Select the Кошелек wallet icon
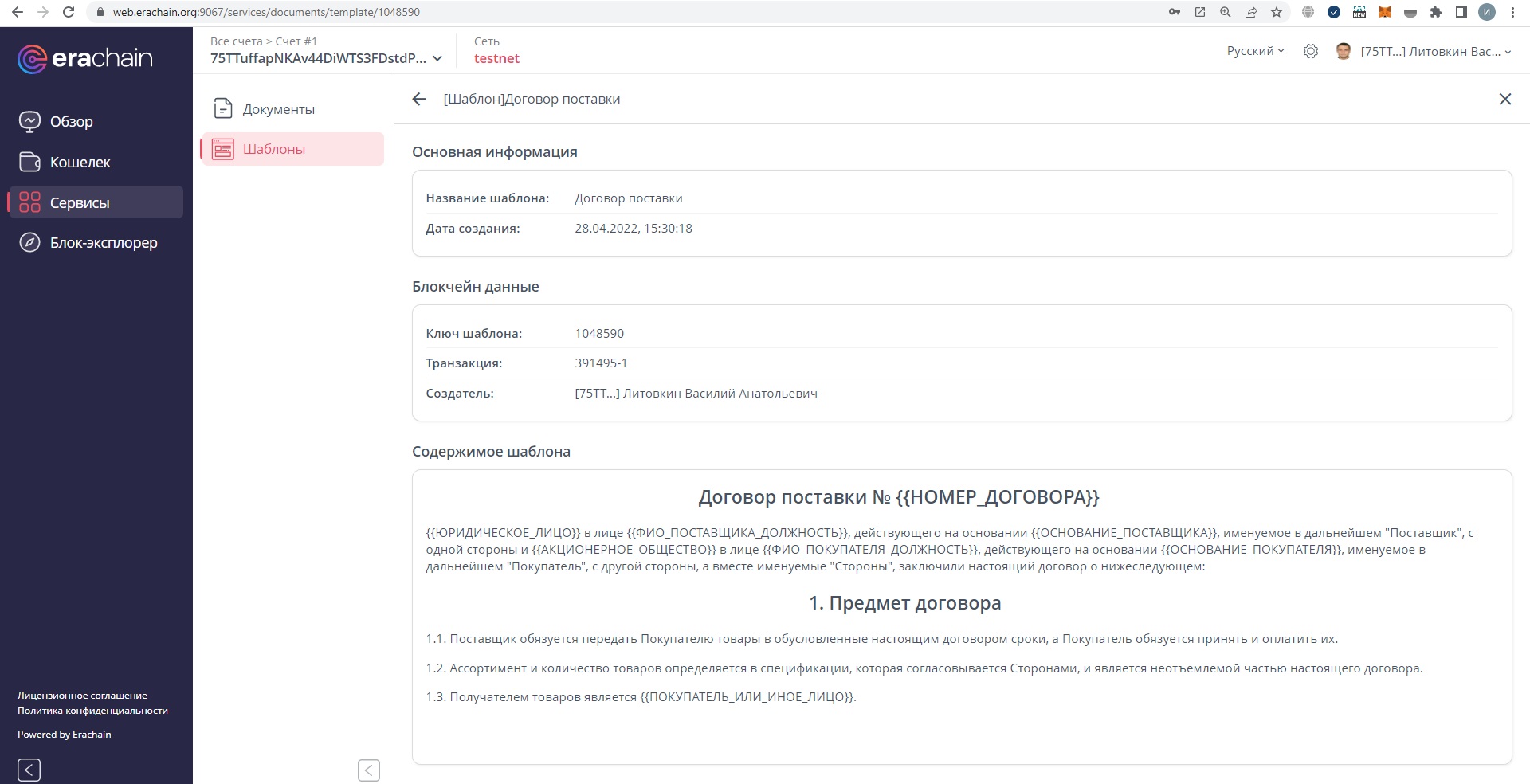1530x784 pixels. (29, 162)
